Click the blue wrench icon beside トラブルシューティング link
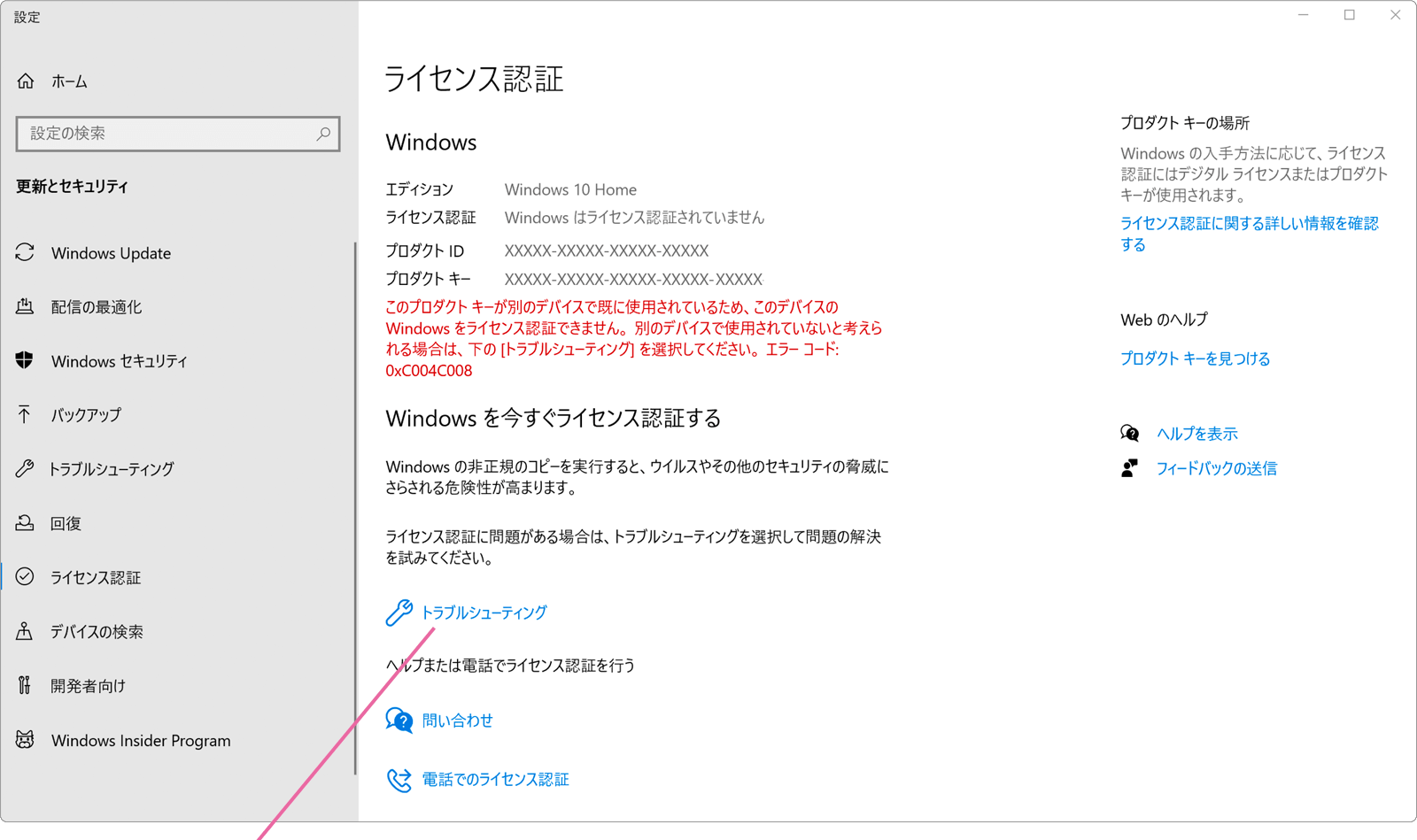 [399, 613]
